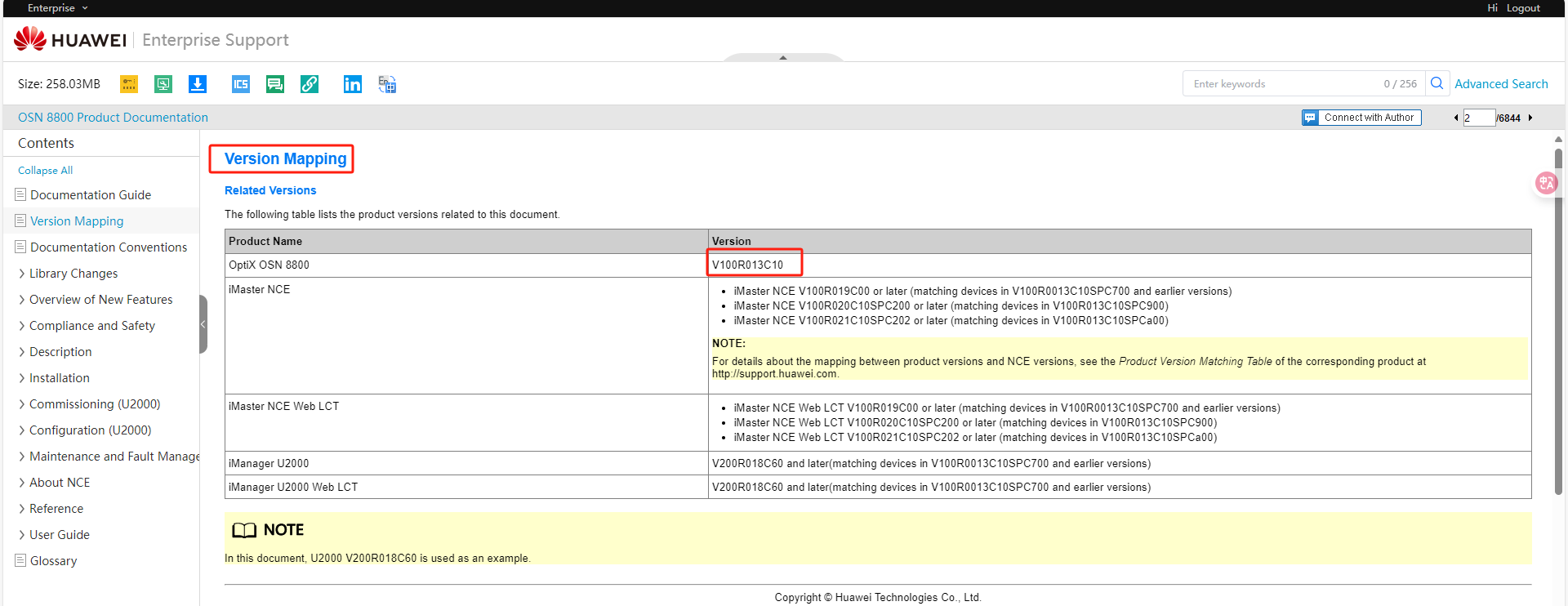Click the Product Name column header
The image size is (1568, 606).
pos(467,241)
